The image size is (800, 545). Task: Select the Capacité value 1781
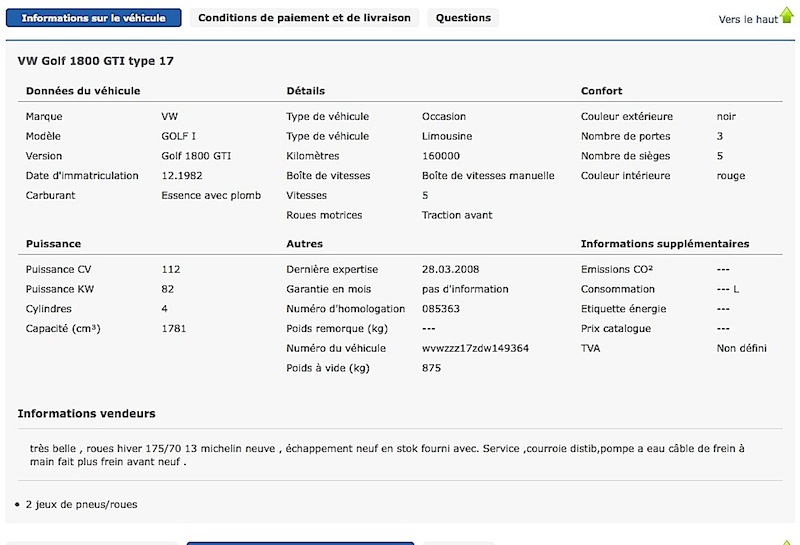[173, 329]
